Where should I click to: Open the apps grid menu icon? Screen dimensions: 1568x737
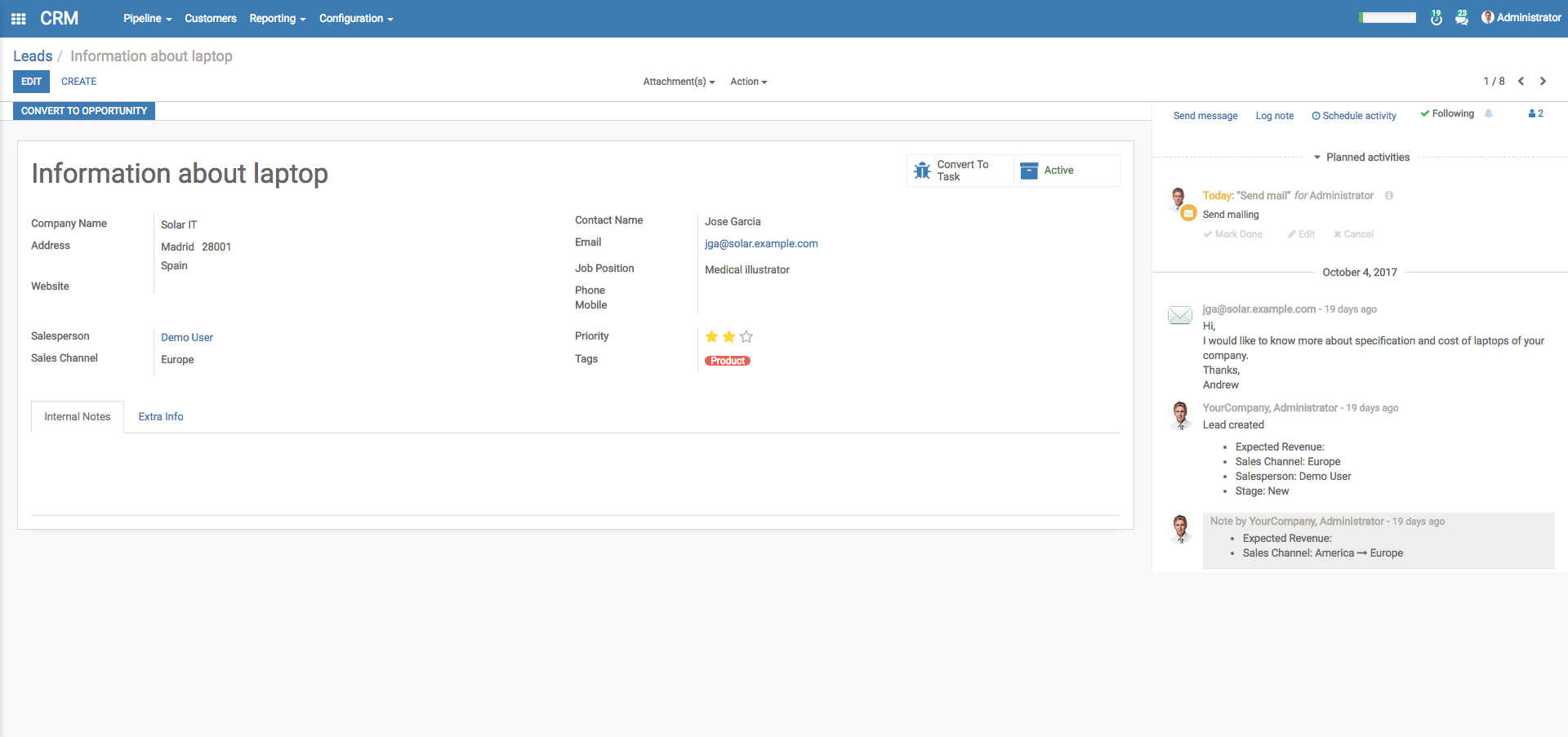click(x=18, y=18)
